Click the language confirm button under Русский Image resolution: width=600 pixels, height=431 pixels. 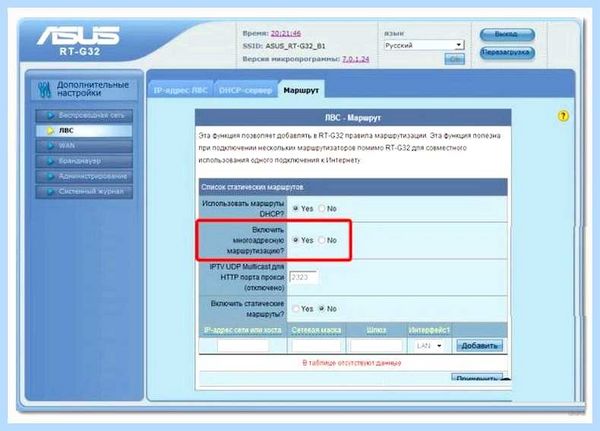click(455, 59)
